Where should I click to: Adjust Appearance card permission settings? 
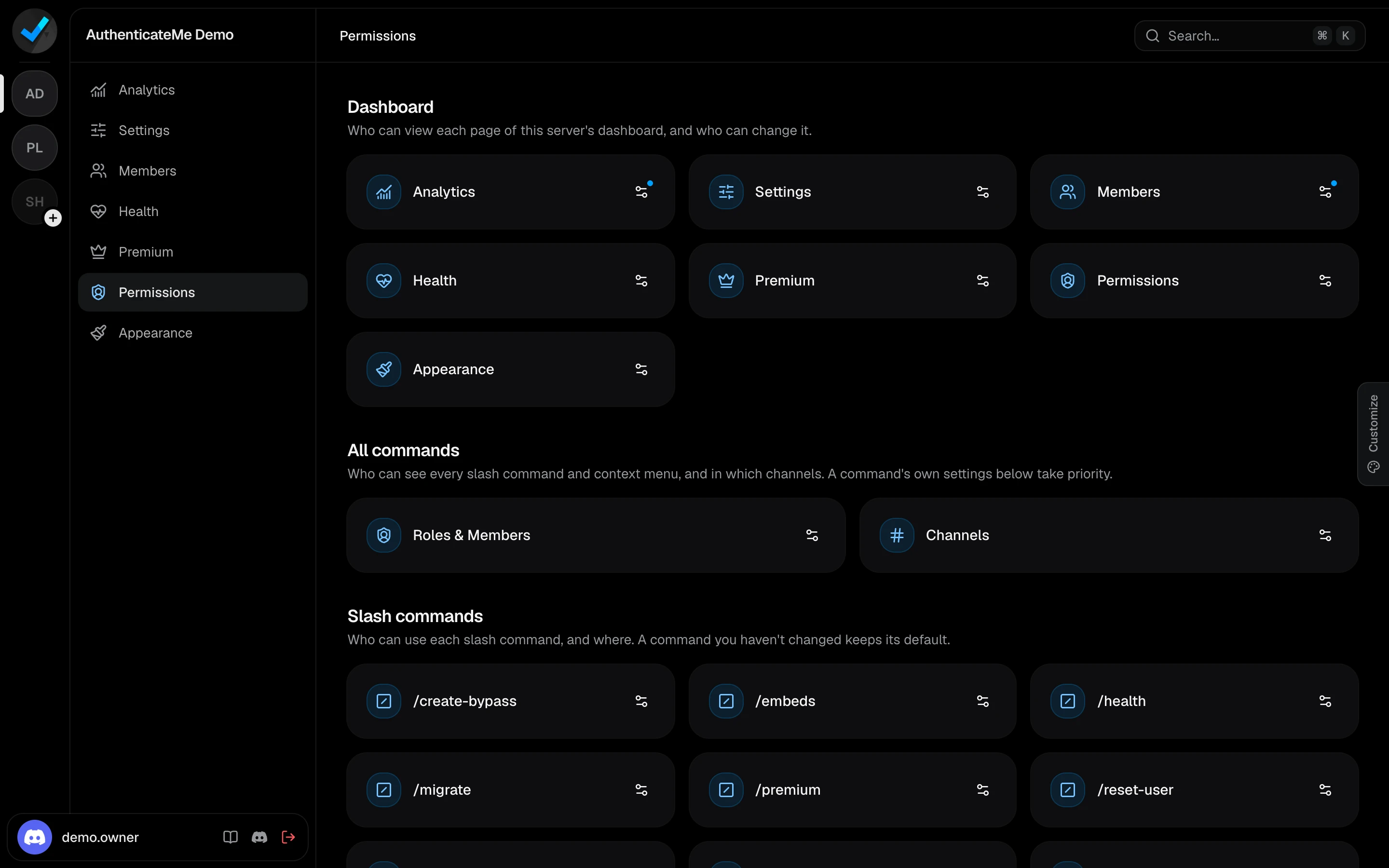(x=641, y=369)
